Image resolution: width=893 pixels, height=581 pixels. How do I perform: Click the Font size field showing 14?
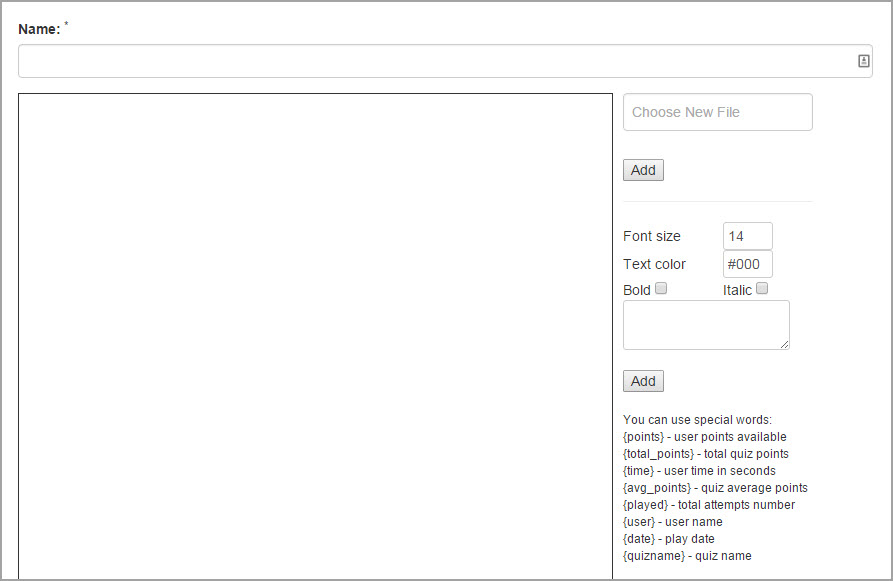(748, 236)
